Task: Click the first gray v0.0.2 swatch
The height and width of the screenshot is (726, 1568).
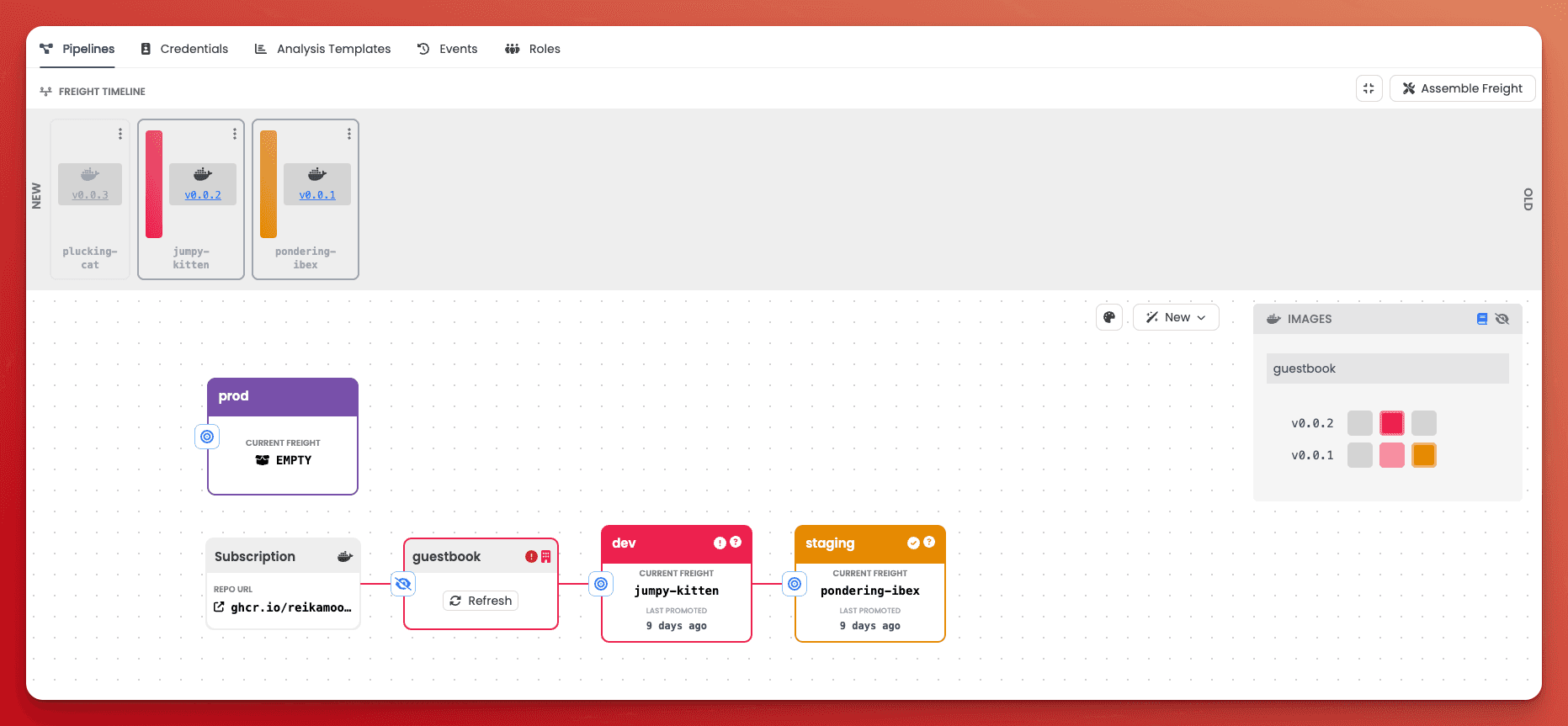Action: pos(1360,423)
